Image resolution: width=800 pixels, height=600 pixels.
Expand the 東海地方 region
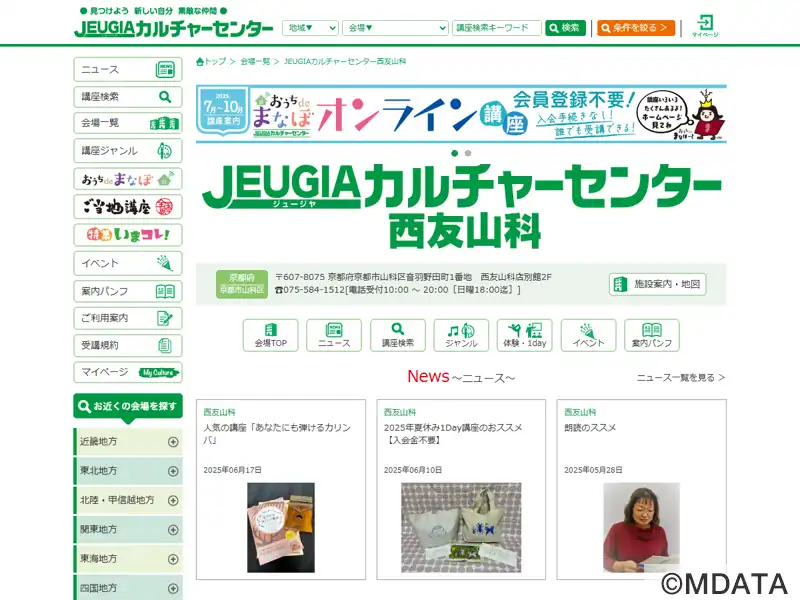tap(128, 559)
